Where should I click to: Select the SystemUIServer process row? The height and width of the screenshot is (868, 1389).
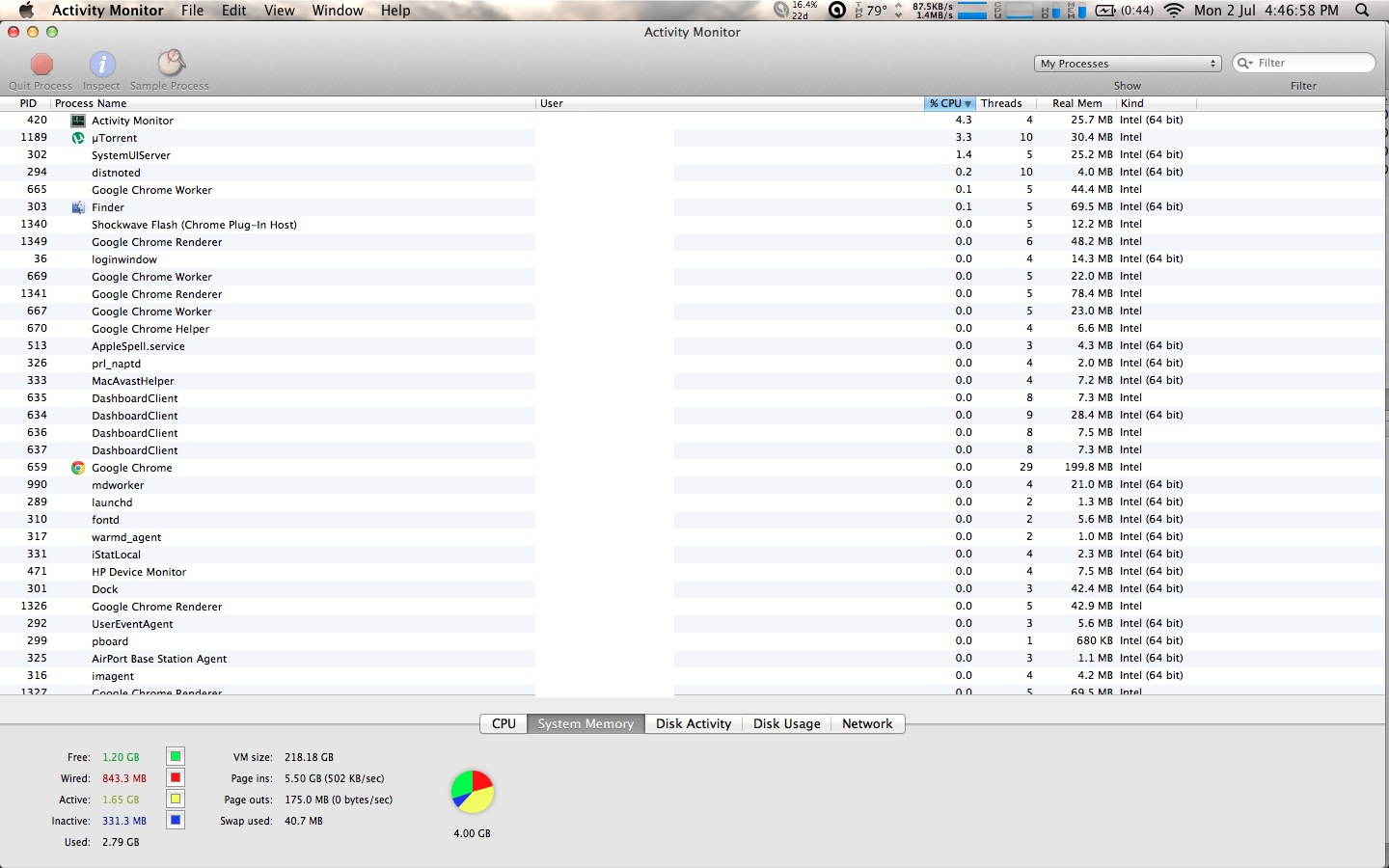(694, 155)
